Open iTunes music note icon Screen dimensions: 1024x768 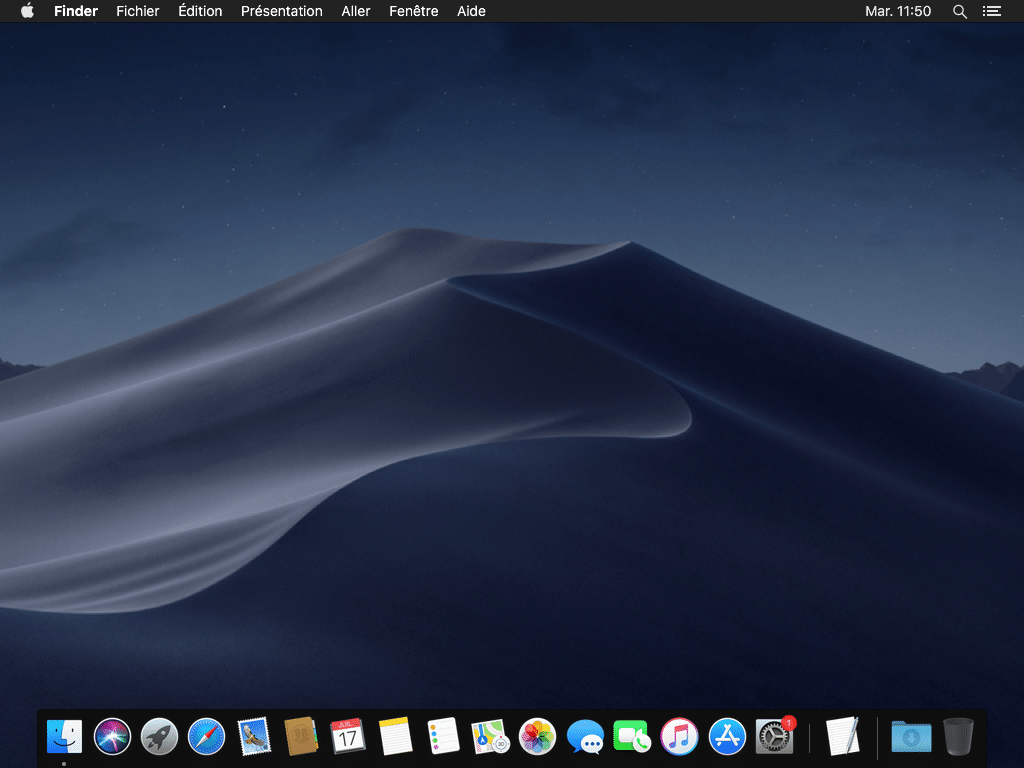click(x=679, y=737)
